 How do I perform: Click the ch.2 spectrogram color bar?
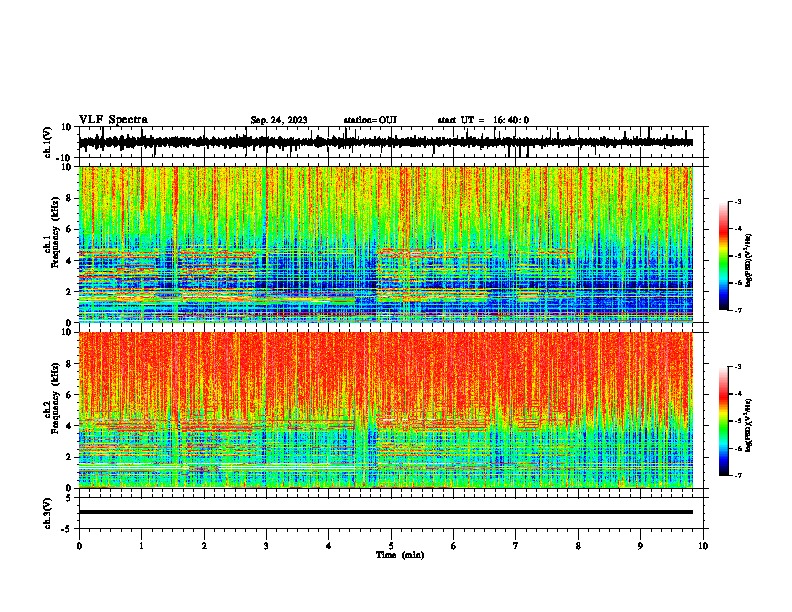[x=723, y=421]
